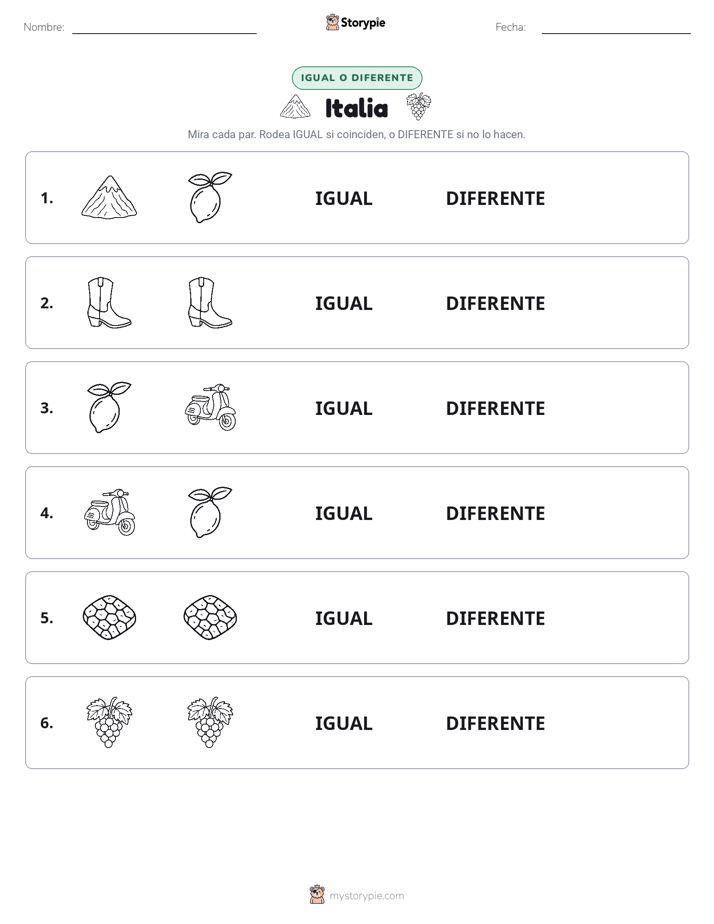Select DIFERENTE for row 3

pyautogui.click(x=495, y=408)
